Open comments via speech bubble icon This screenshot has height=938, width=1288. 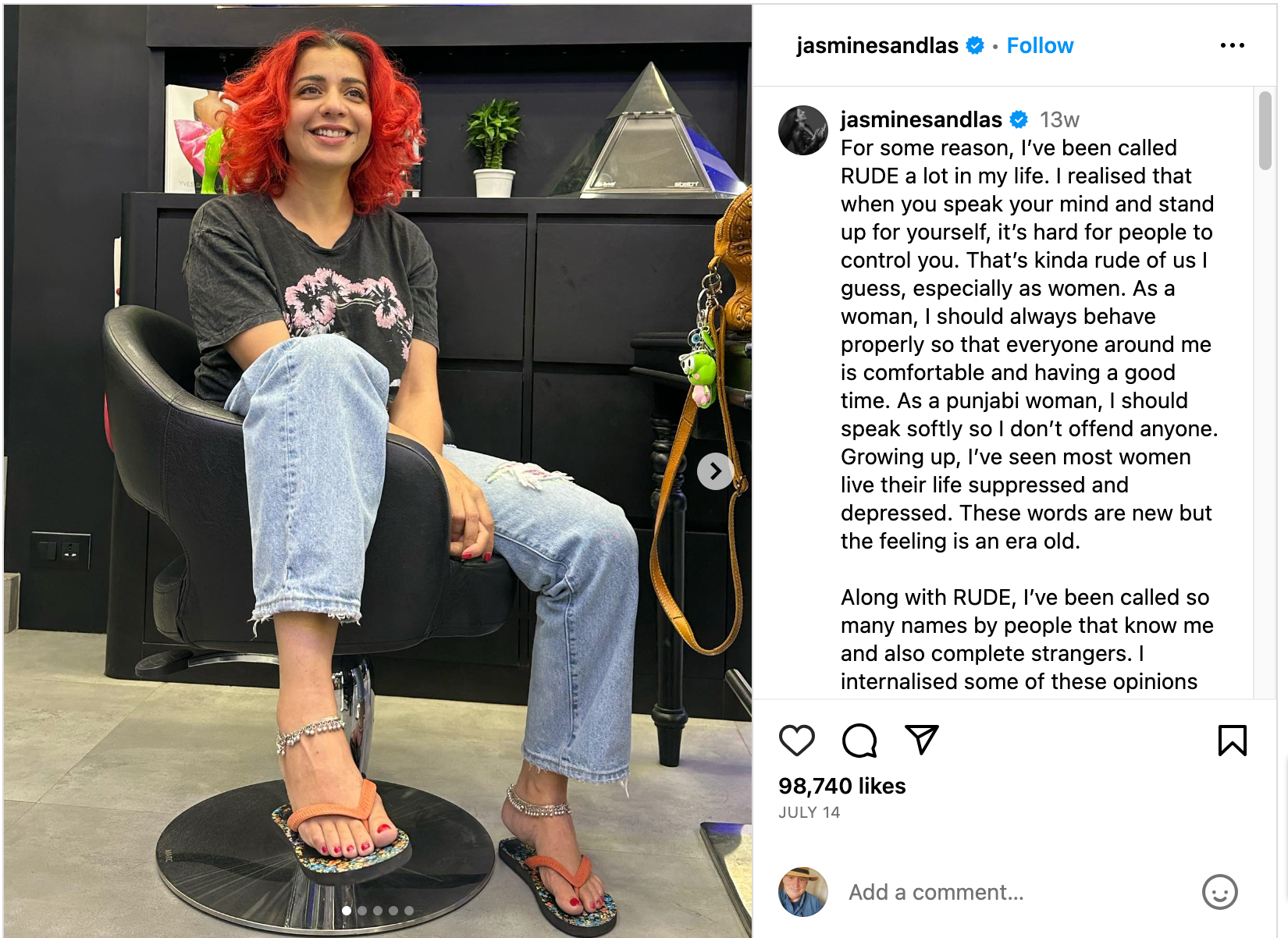pyautogui.click(x=859, y=741)
